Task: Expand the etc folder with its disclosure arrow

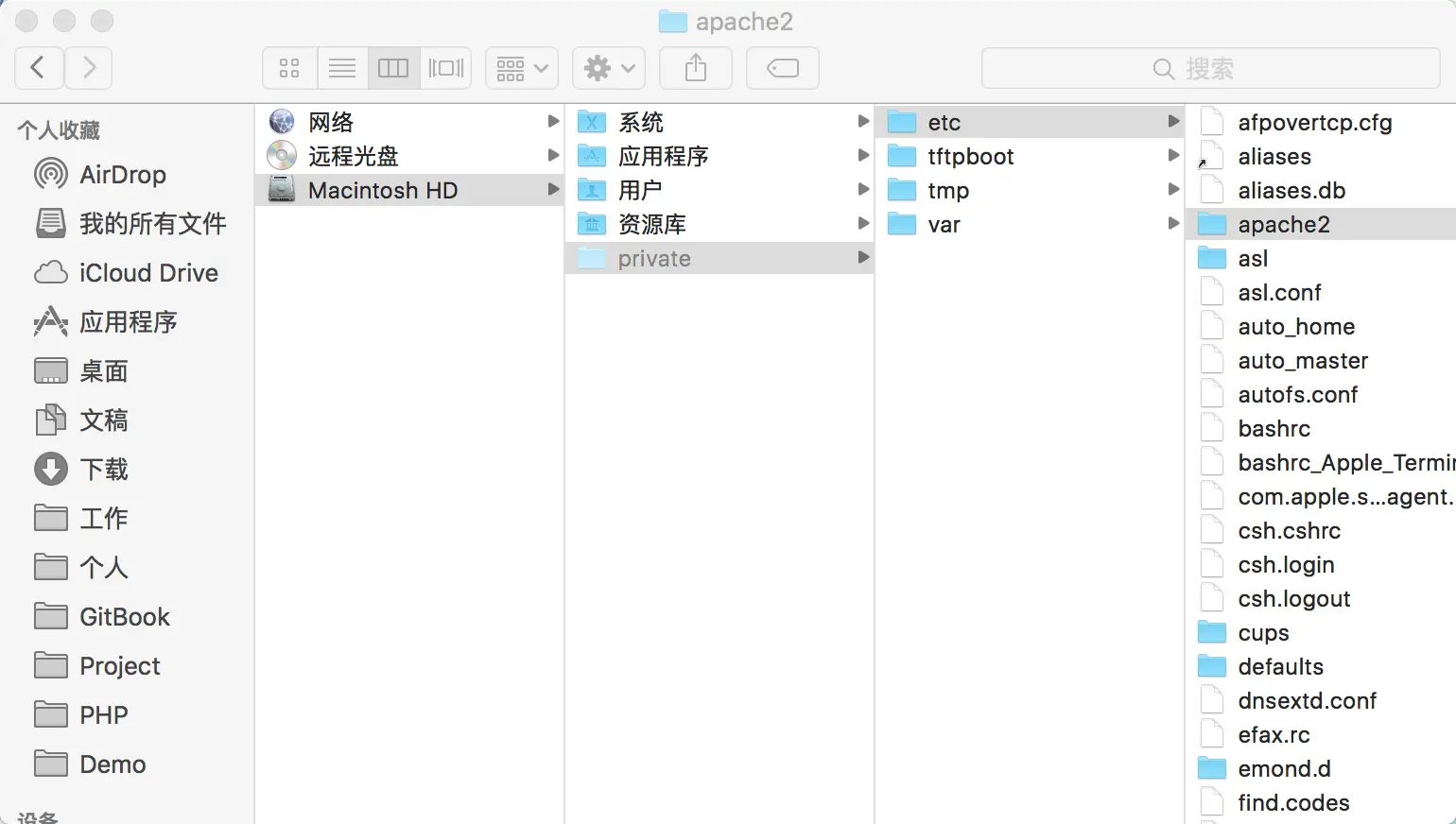Action: tap(1173, 121)
